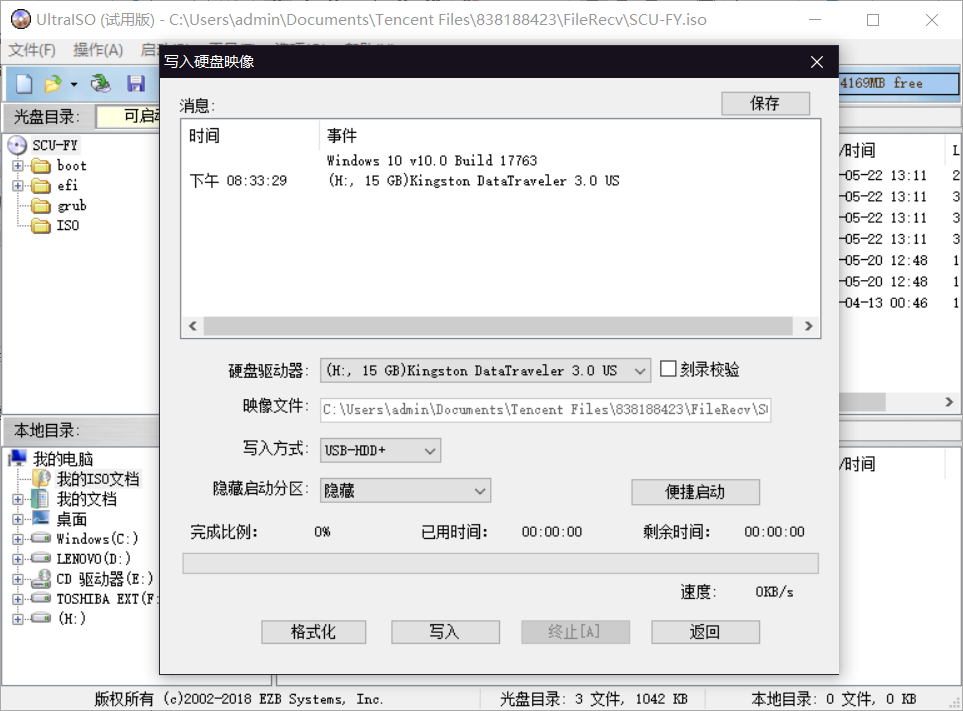Screen dimensions: 963x711
Task: Select My Computer in local directory
Action: (x=52, y=459)
